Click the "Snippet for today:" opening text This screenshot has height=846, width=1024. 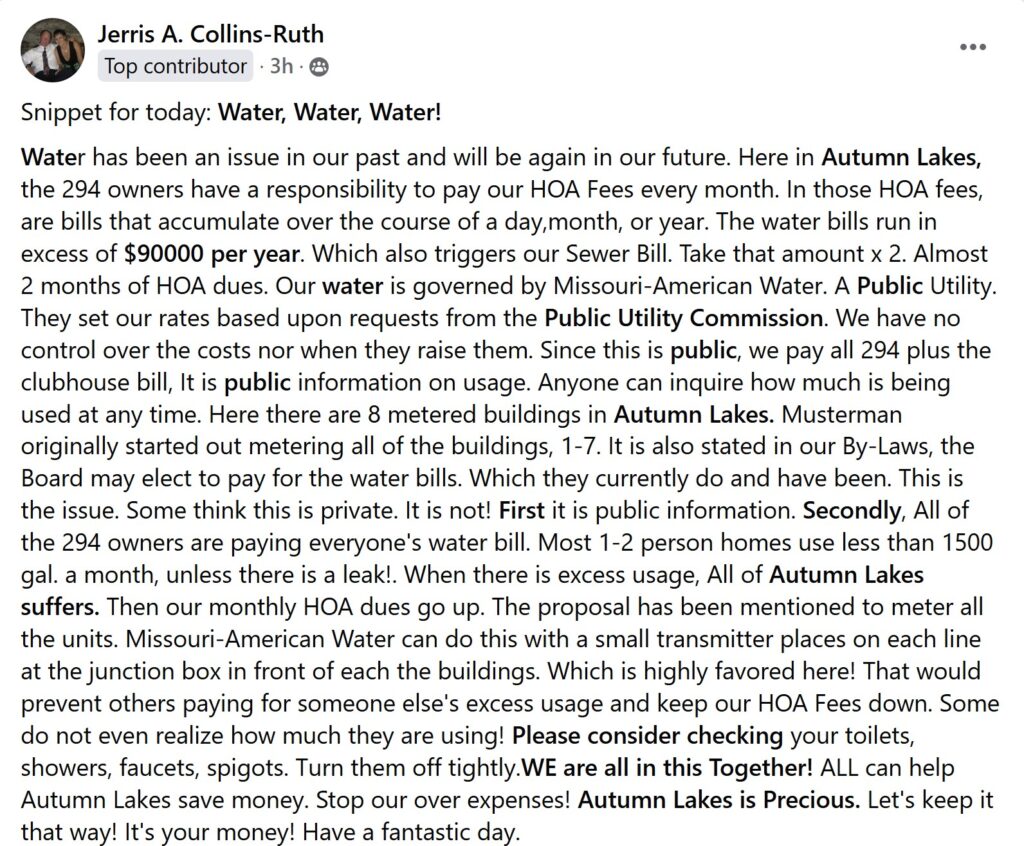[x=117, y=111]
